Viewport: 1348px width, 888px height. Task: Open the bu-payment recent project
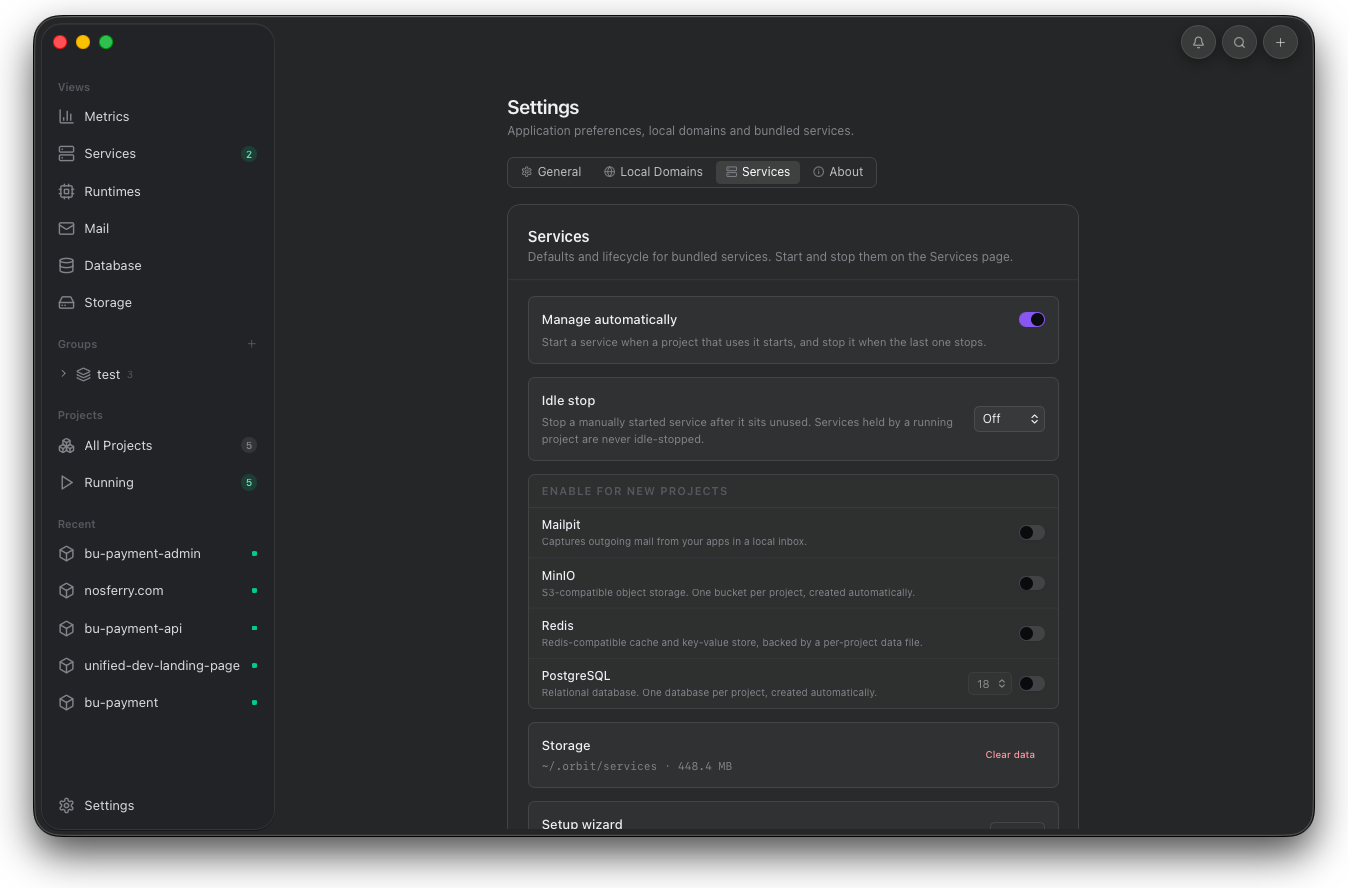click(158, 702)
